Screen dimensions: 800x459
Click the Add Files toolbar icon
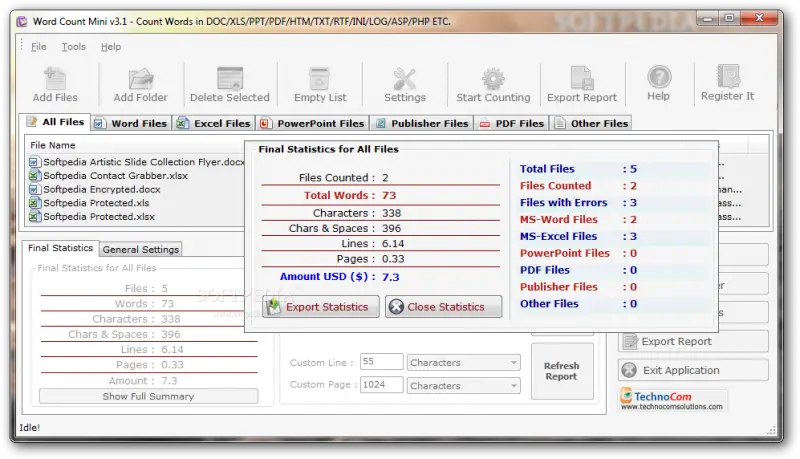tap(55, 79)
